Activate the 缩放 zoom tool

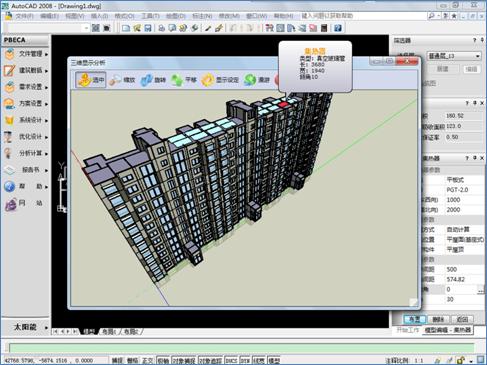point(122,80)
